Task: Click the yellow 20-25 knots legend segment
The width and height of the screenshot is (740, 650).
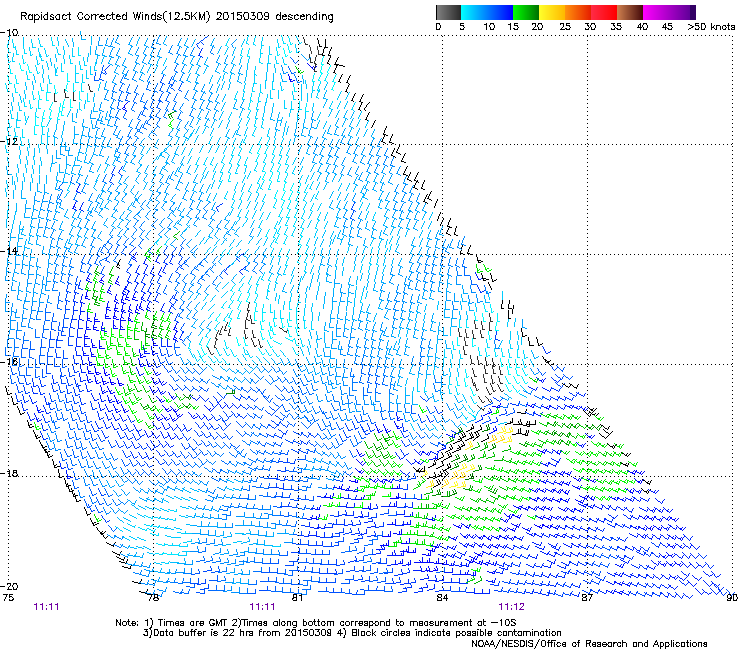Action: point(552,12)
